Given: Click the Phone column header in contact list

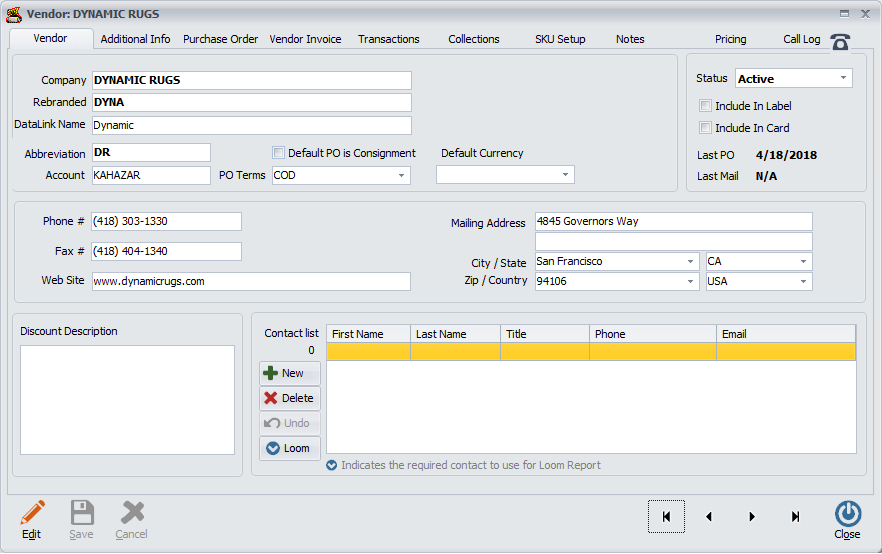Looking at the screenshot, I should tap(653, 334).
